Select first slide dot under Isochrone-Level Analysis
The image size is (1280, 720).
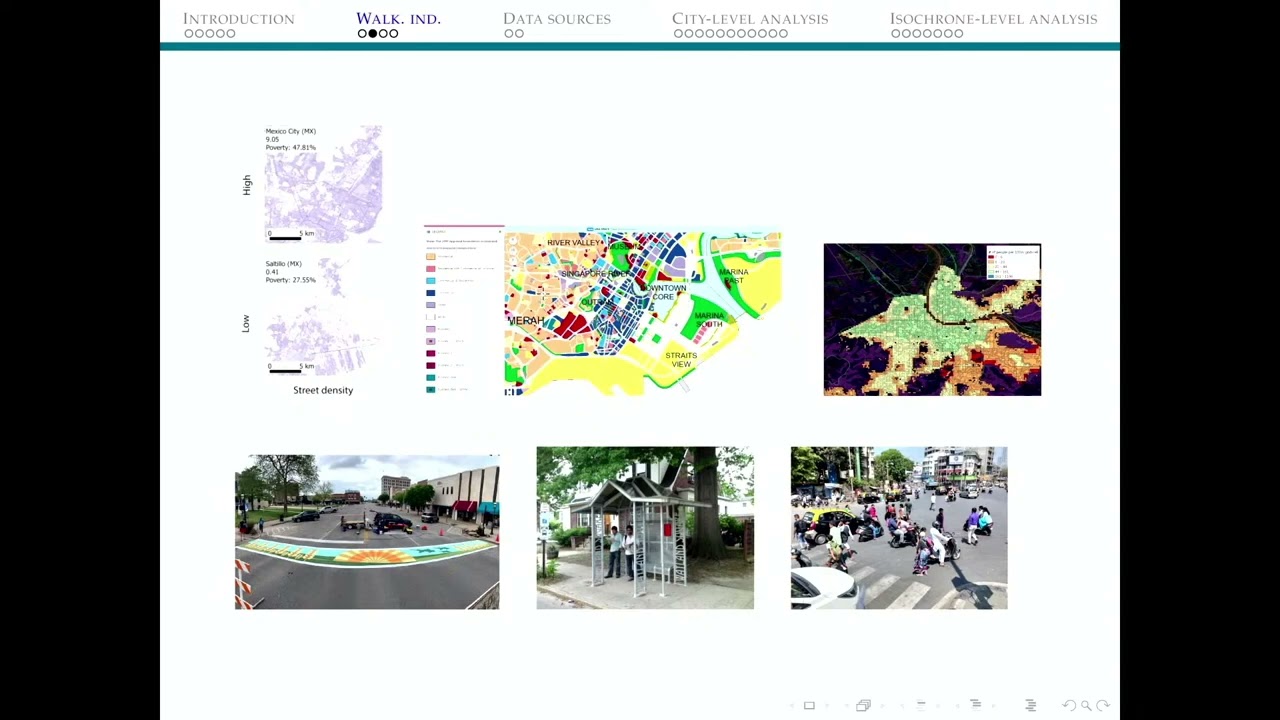tap(896, 34)
